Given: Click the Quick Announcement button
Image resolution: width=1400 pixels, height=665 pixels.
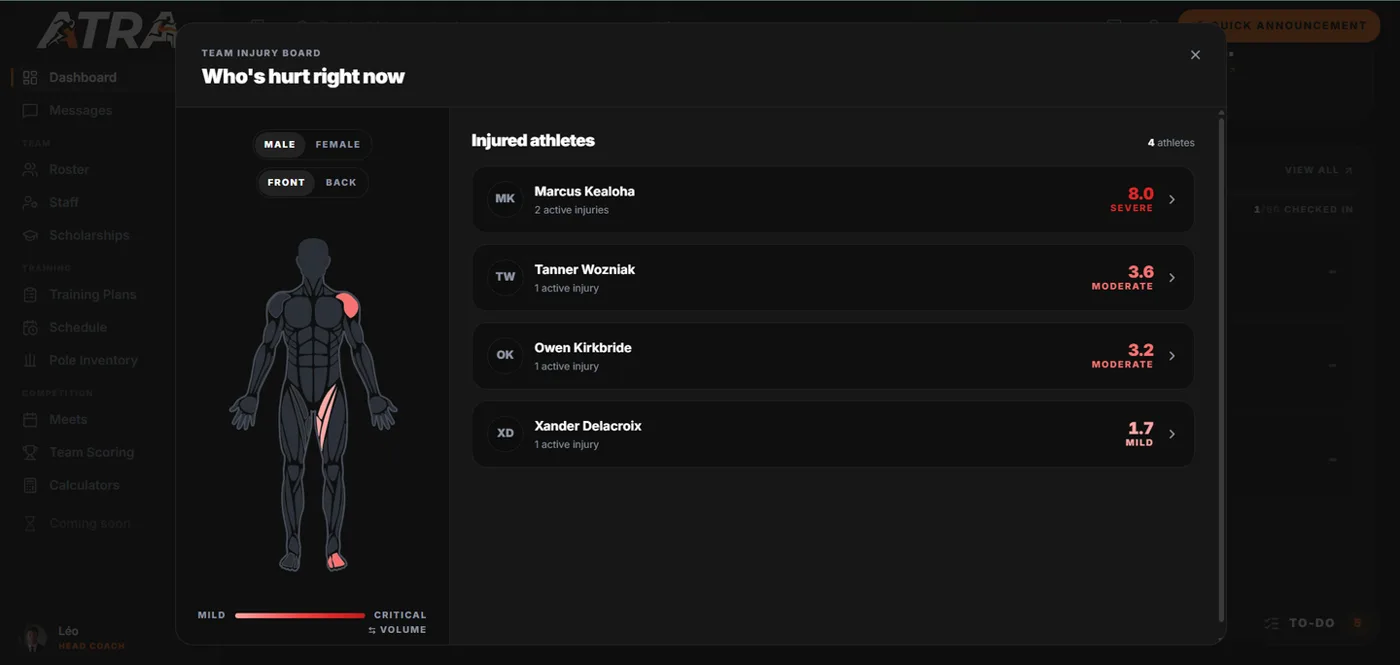Looking at the screenshot, I should 1279,25.
